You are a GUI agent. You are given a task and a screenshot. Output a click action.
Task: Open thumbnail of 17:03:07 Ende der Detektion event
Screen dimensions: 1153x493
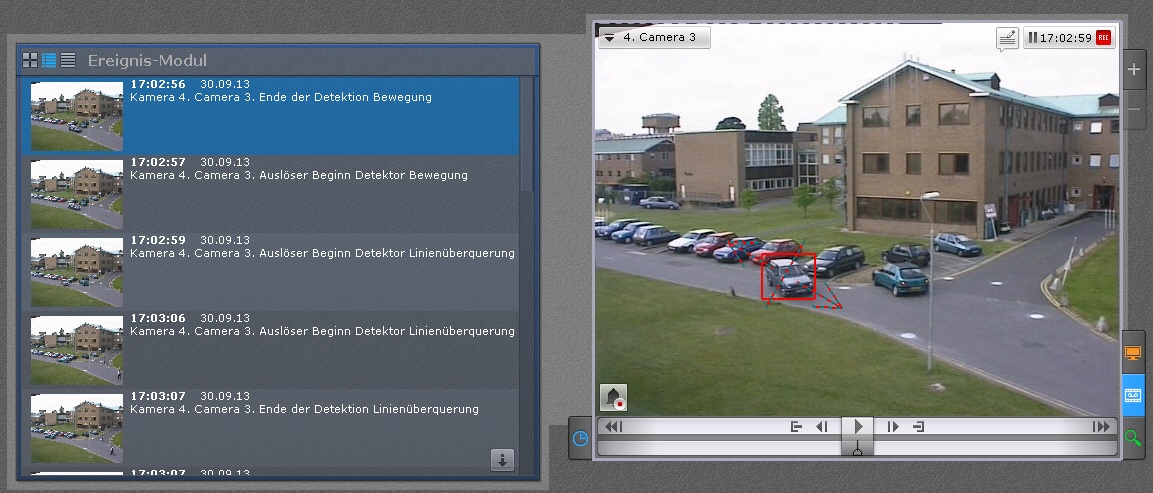[76, 428]
